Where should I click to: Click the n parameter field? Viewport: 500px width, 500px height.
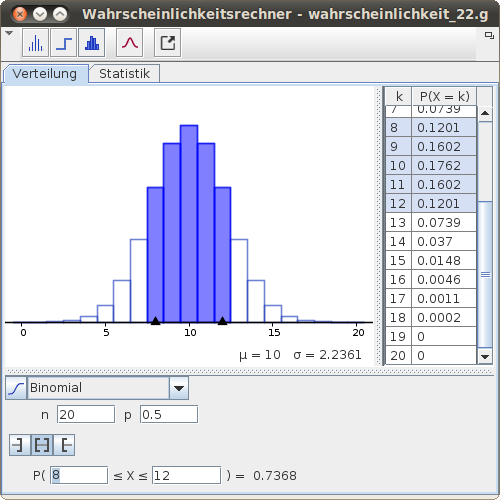[x=86, y=415]
